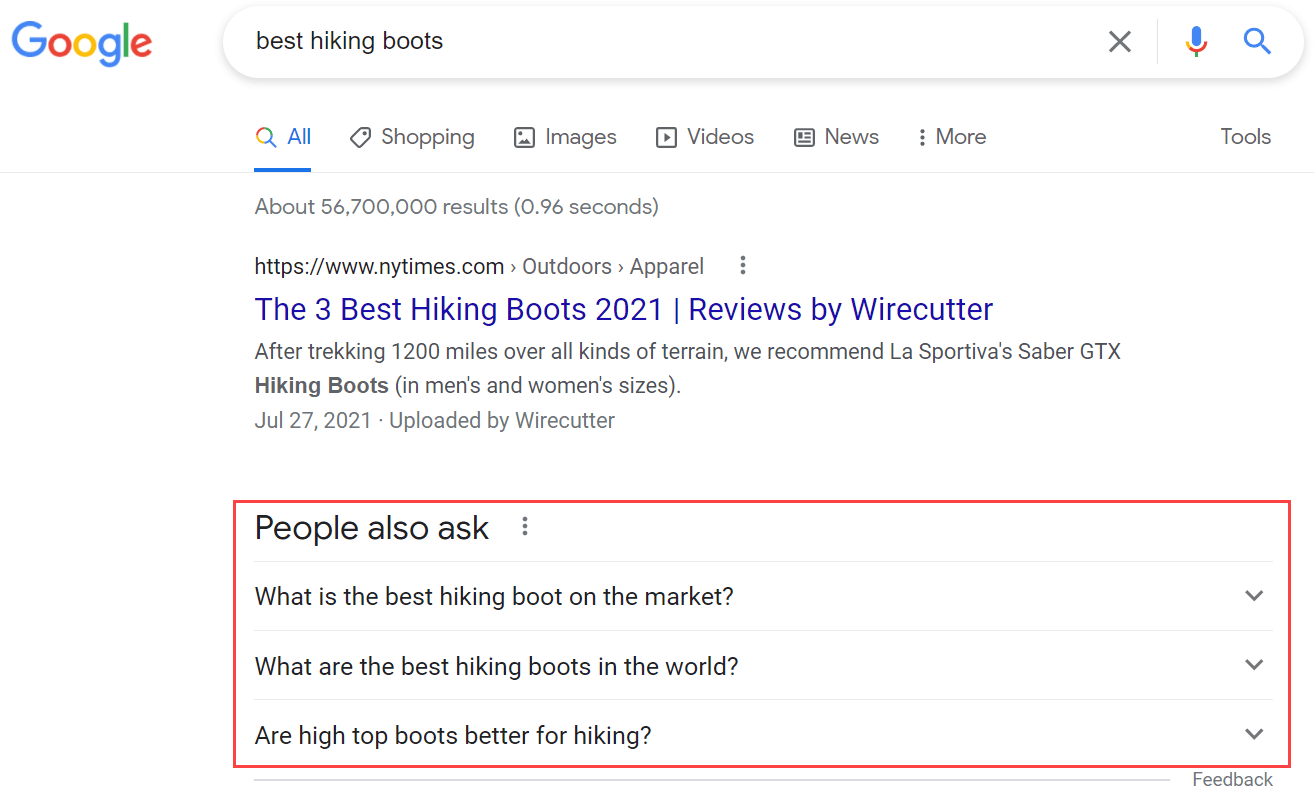Click the Feedback link
The image size is (1314, 792).
point(1233,779)
